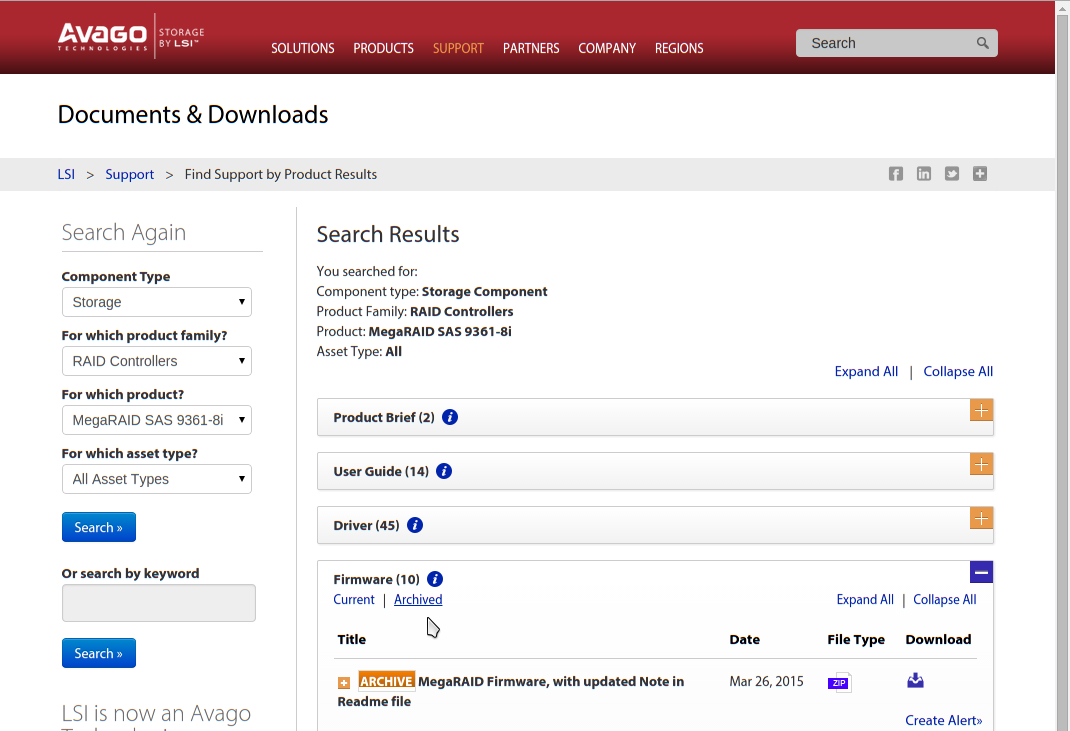The image size is (1070, 731).
Task: Share page on Facebook icon
Action: click(x=895, y=174)
